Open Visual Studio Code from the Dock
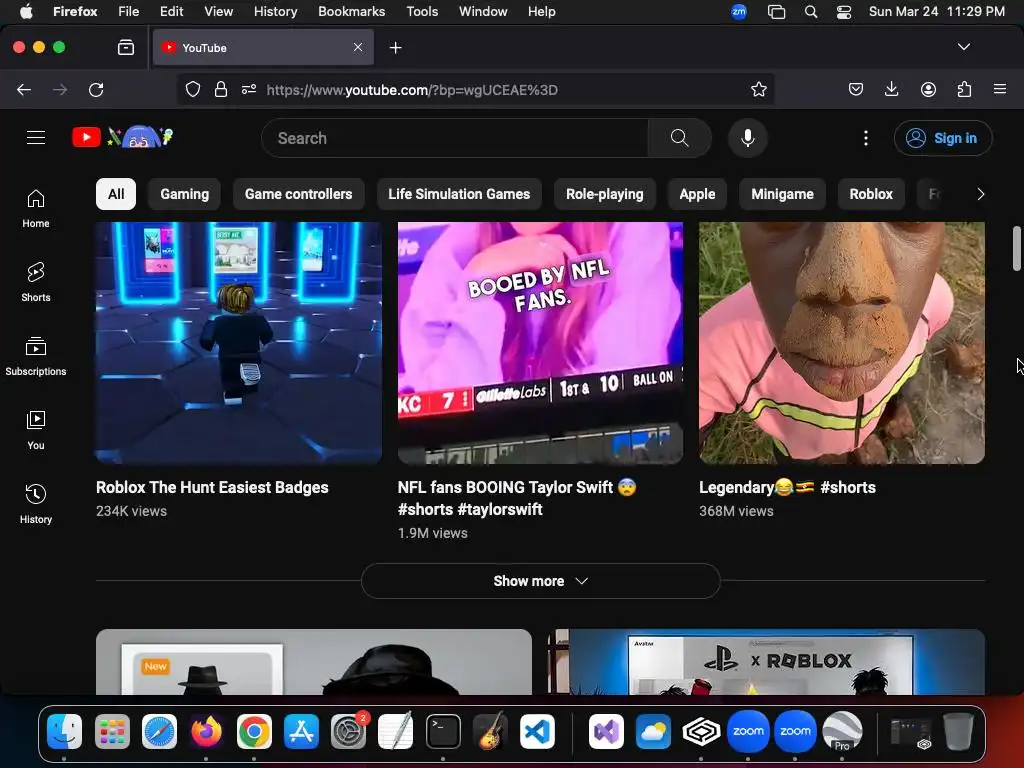Screen dimensions: 1024x768 tap(537, 731)
